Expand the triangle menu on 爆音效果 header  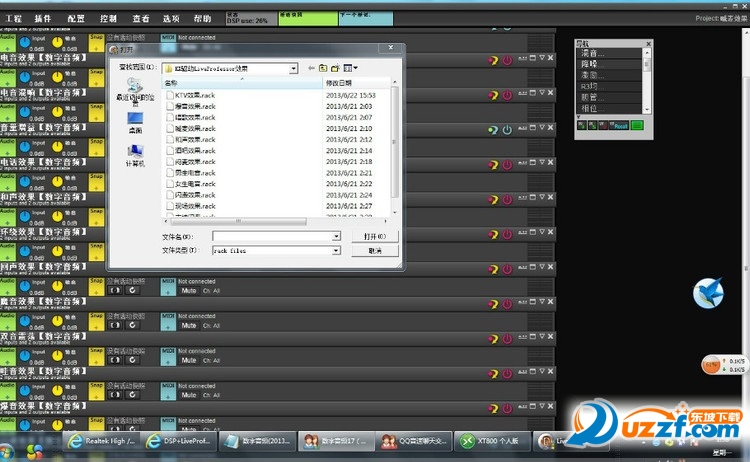tap(542, 406)
